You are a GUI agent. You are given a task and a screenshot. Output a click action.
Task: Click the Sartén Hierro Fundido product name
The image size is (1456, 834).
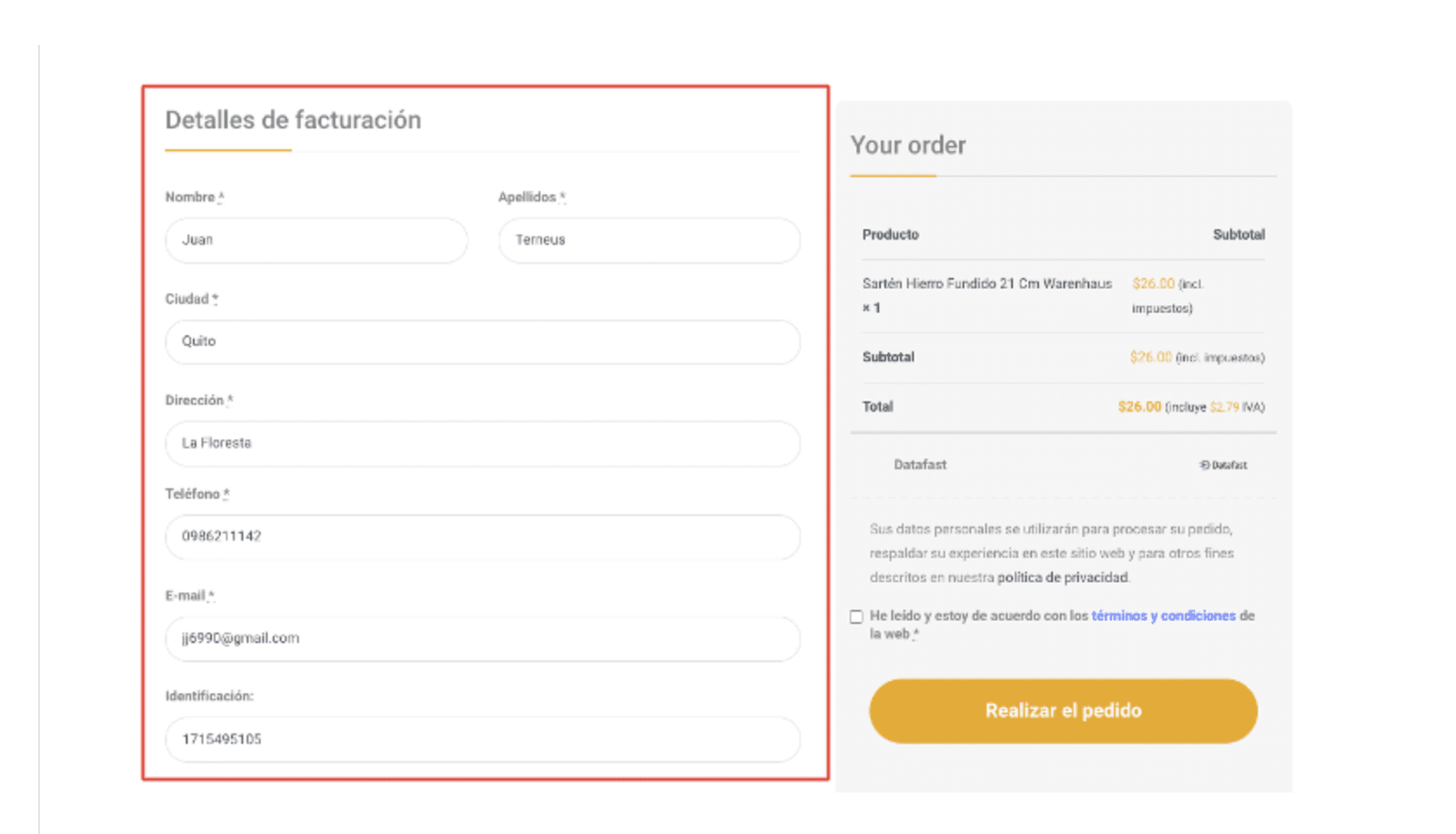986,283
